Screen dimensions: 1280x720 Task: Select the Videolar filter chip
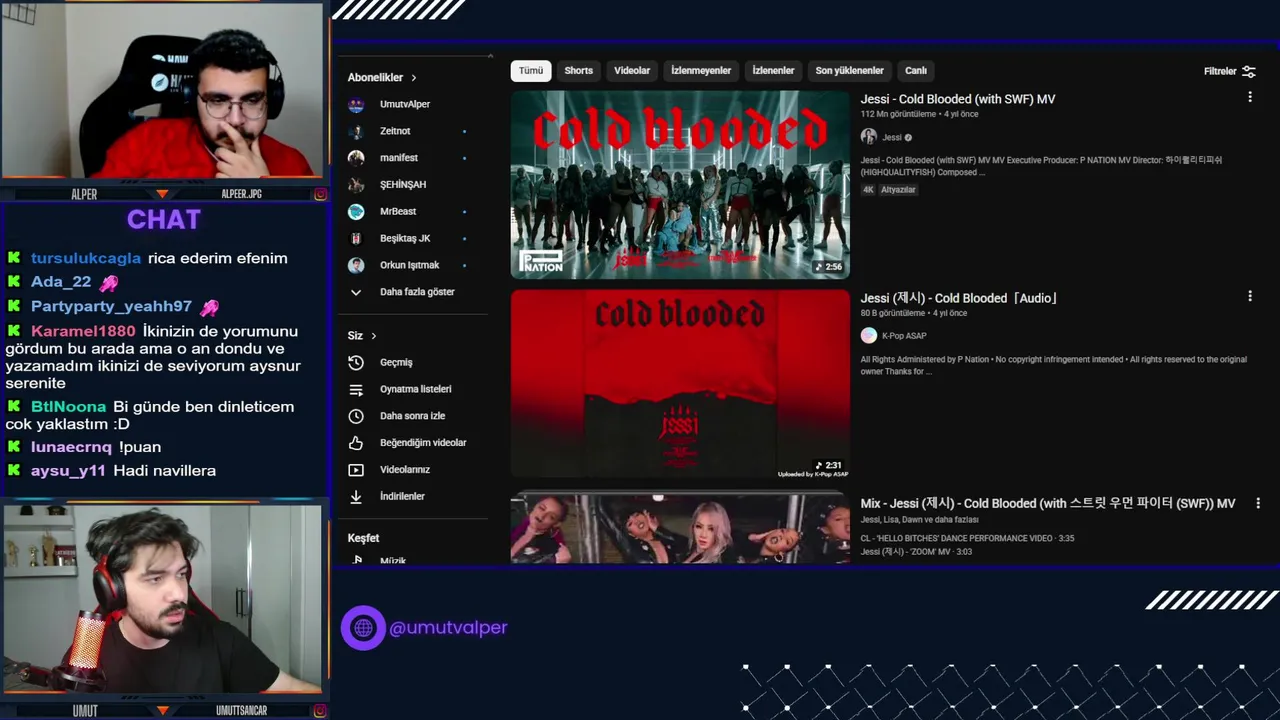[632, 71]
